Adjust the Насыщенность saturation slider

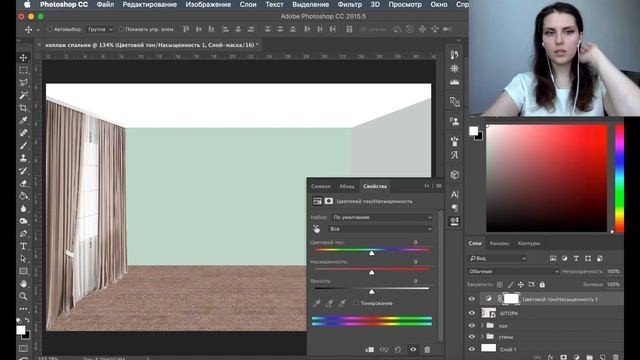pyautogui.click(x=371, y=272)
